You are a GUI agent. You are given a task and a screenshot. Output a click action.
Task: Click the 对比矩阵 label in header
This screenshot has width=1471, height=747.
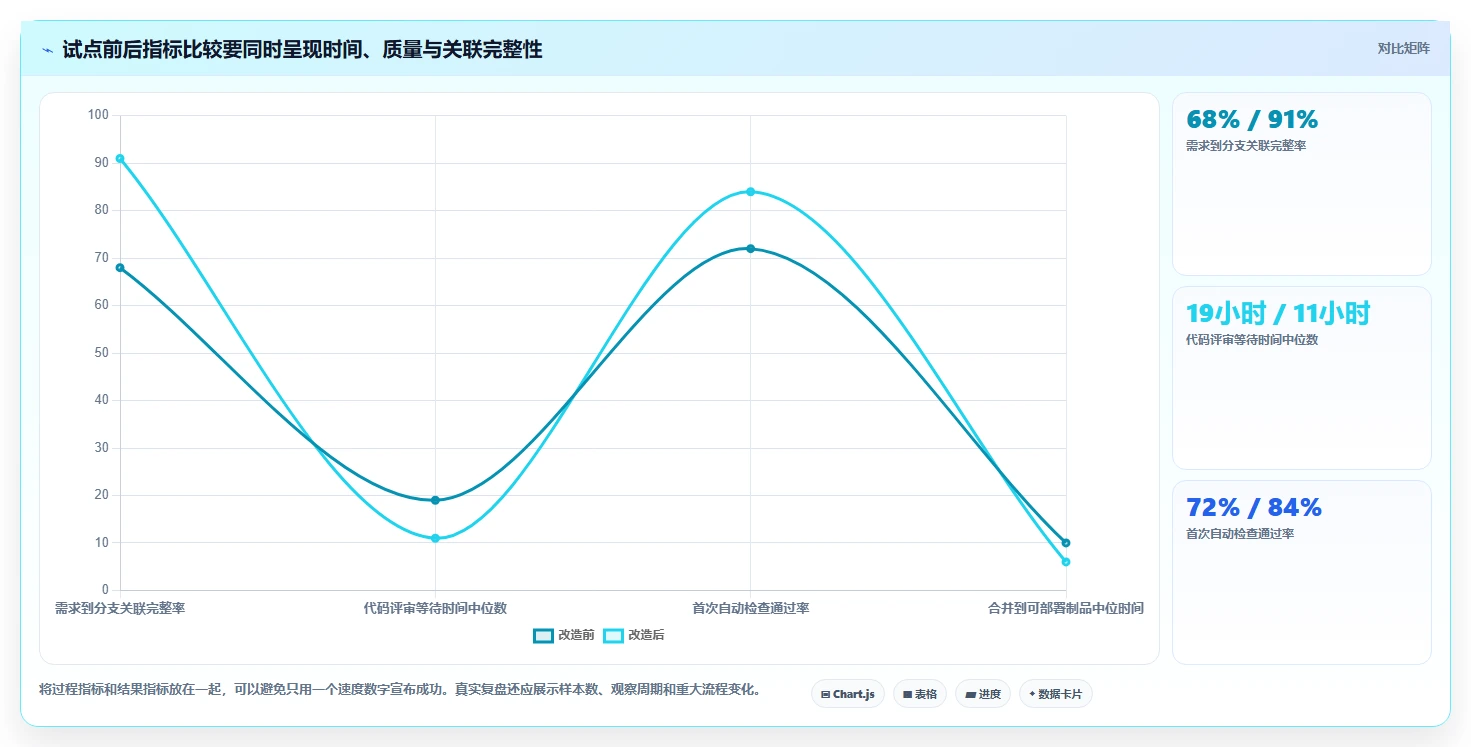click(x=1404, y=48)
